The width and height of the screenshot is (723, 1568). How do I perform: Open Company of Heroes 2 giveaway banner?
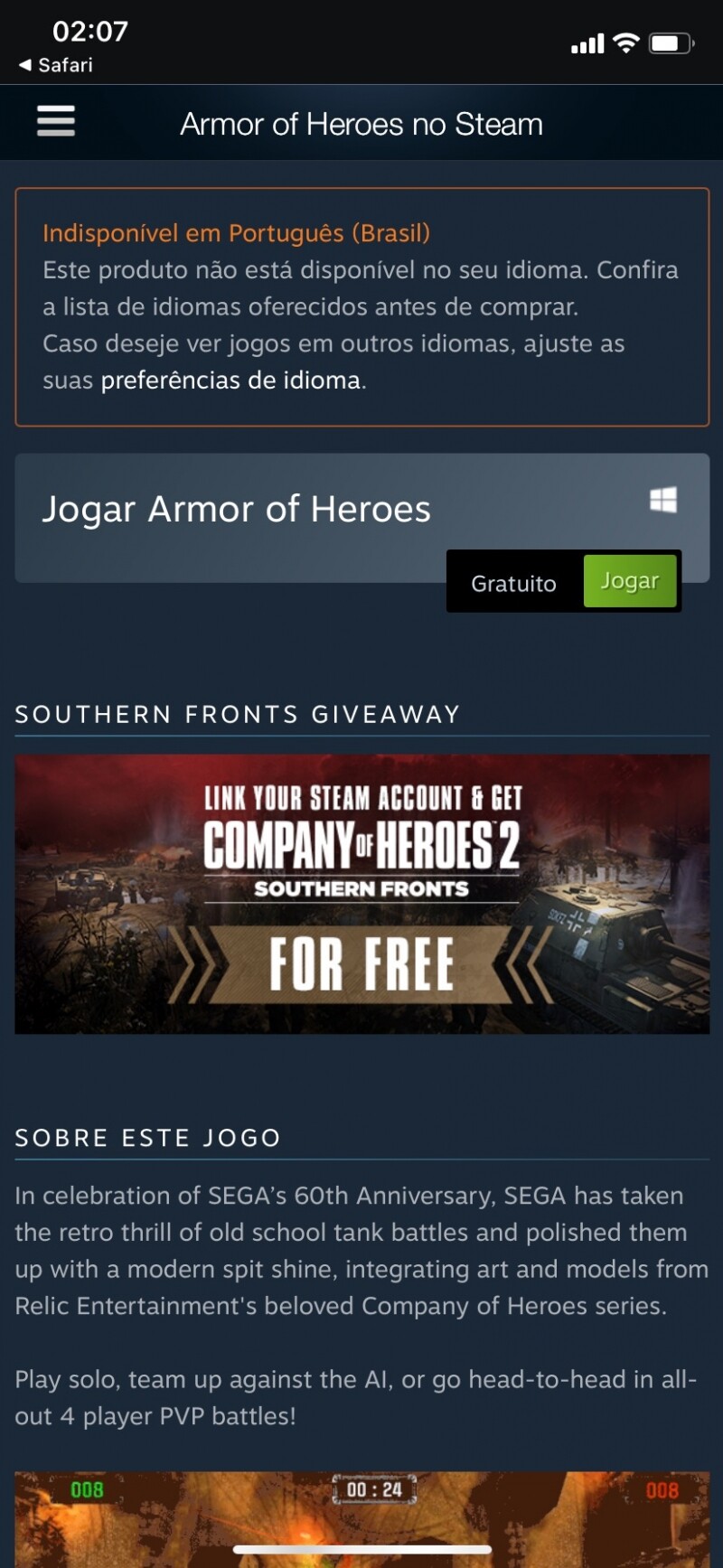(361, 894)
